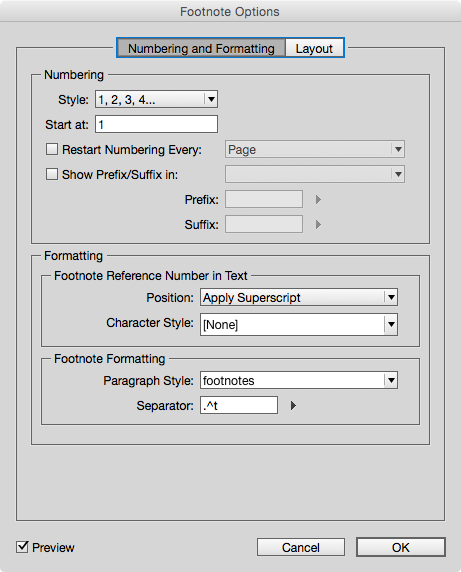
Task: Click the Cancel button
Action: (301, 547)
